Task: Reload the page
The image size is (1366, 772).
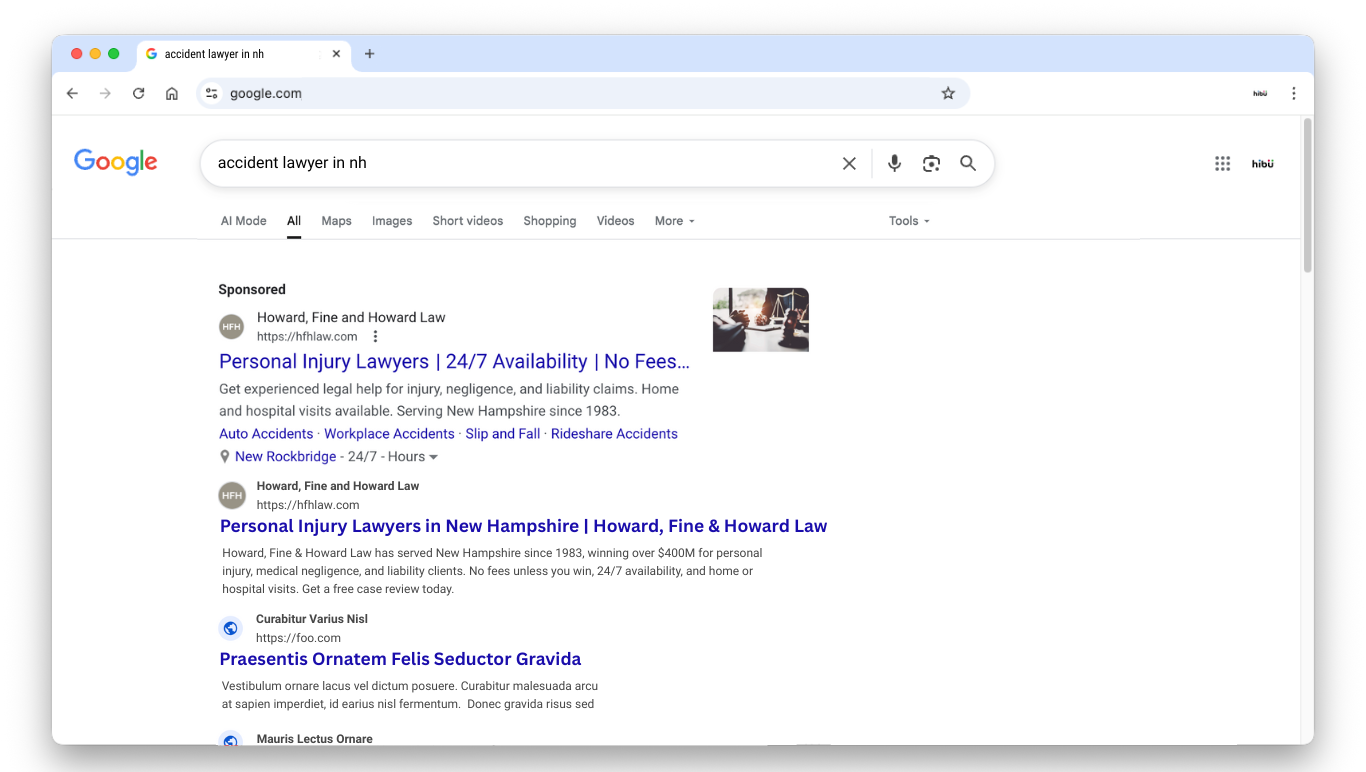Action: coord(139,93)
